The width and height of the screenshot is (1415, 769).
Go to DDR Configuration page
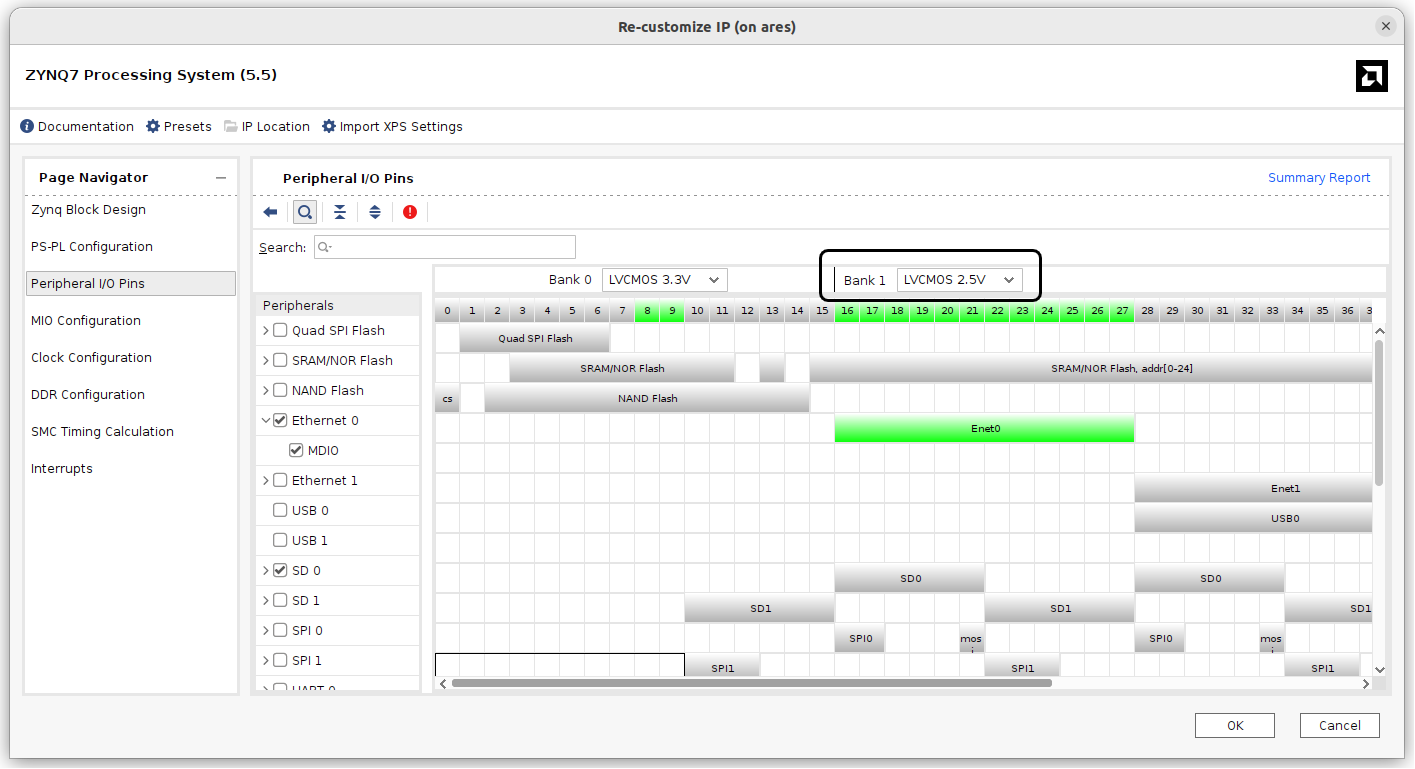click(x=88, y=395)
